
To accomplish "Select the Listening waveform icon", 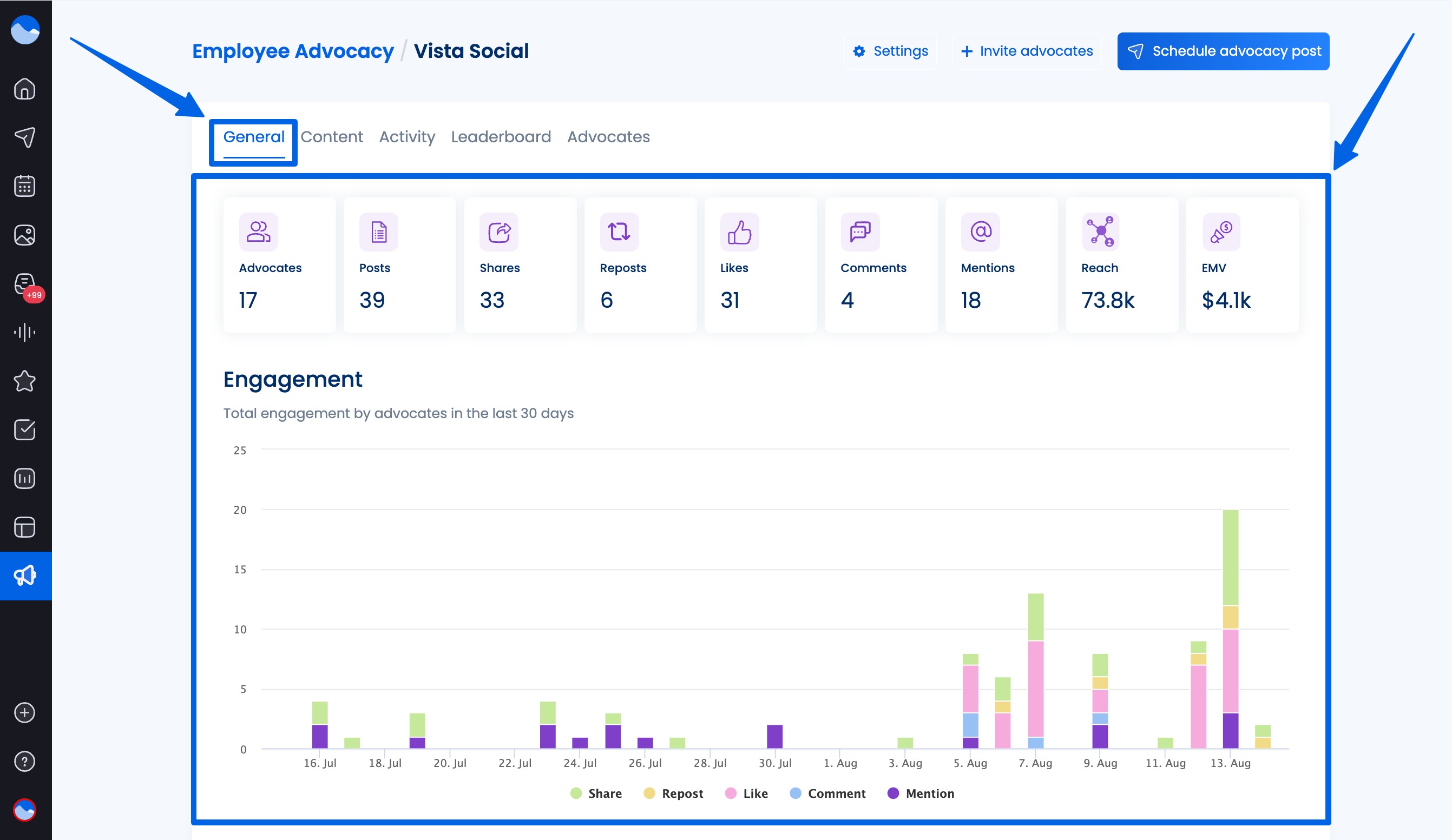I will tap(25, 332).
